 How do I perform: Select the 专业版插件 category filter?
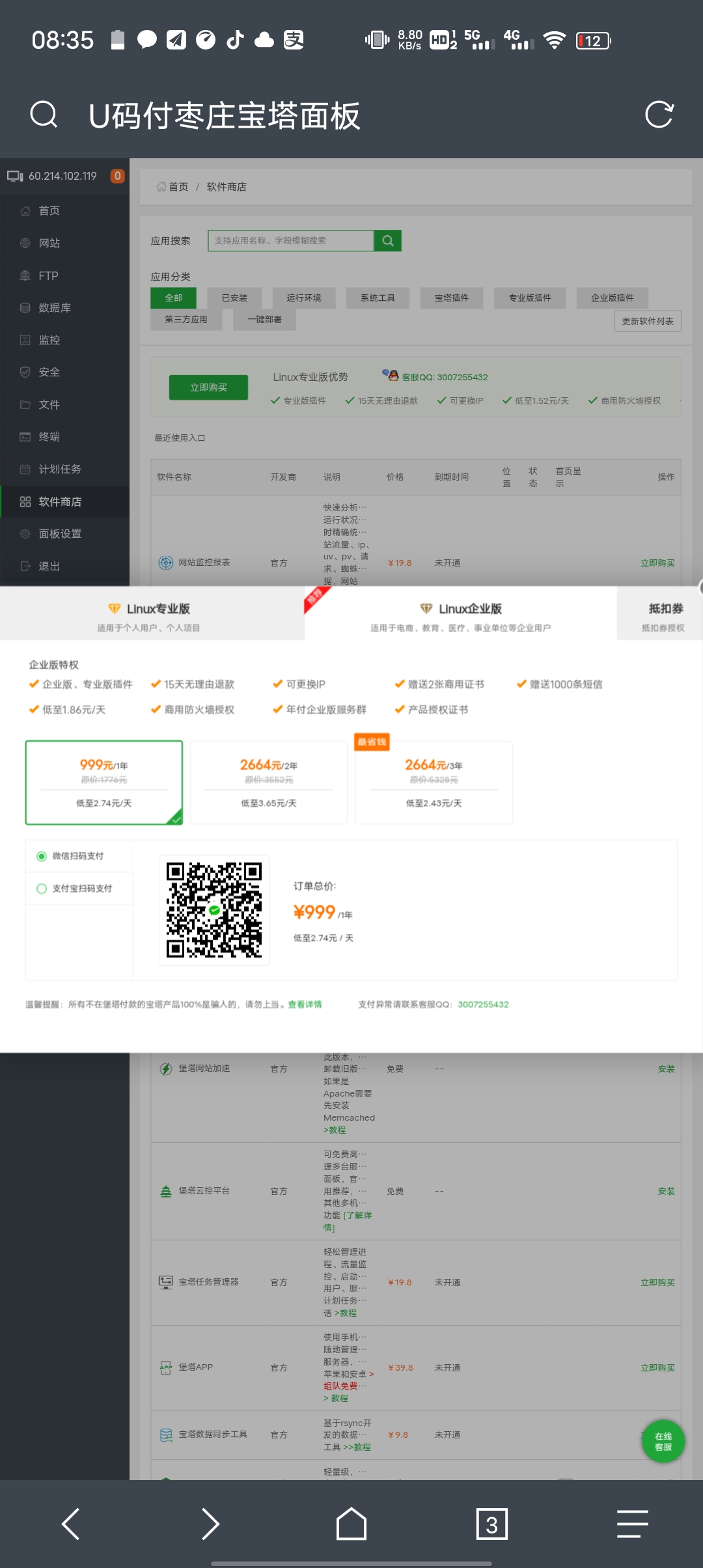[530, 298]
